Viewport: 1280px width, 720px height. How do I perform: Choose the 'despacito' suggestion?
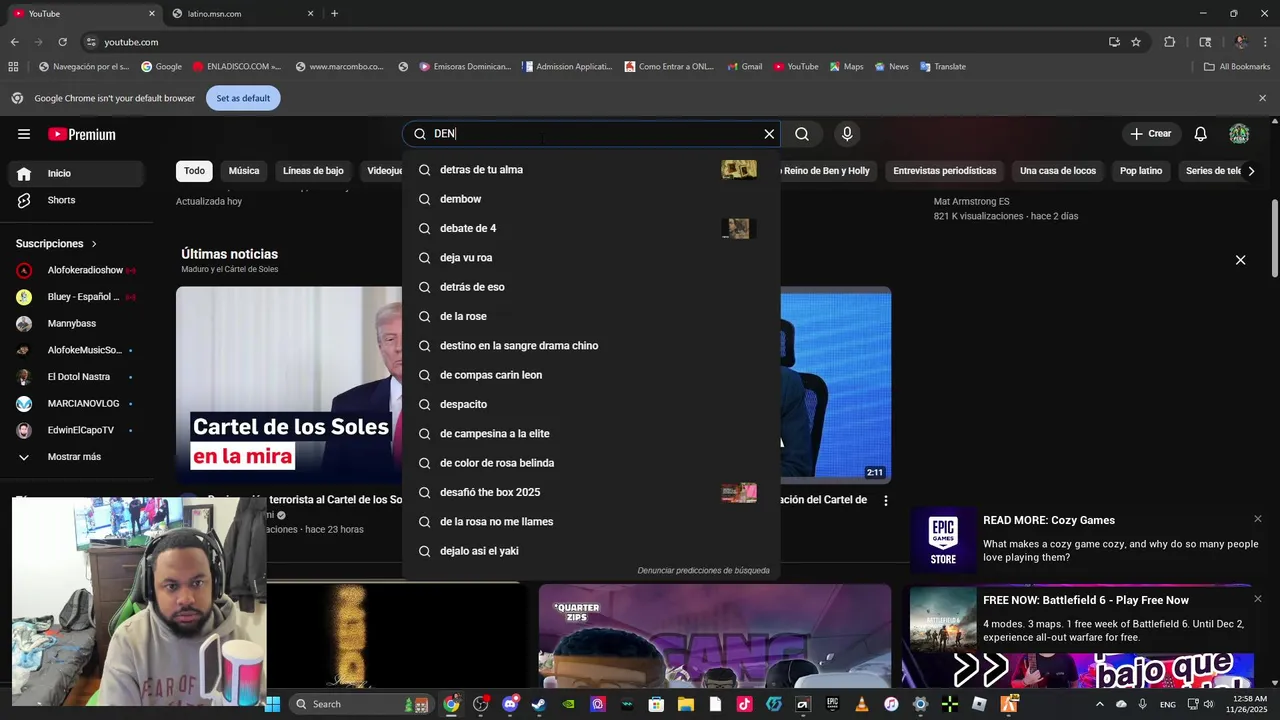pos(591,404)
